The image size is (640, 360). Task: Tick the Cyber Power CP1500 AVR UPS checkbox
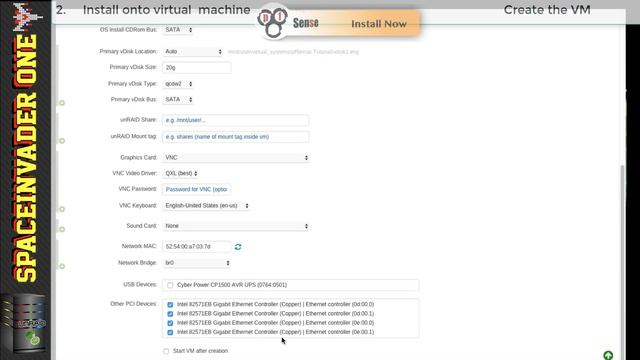point(170,285)
